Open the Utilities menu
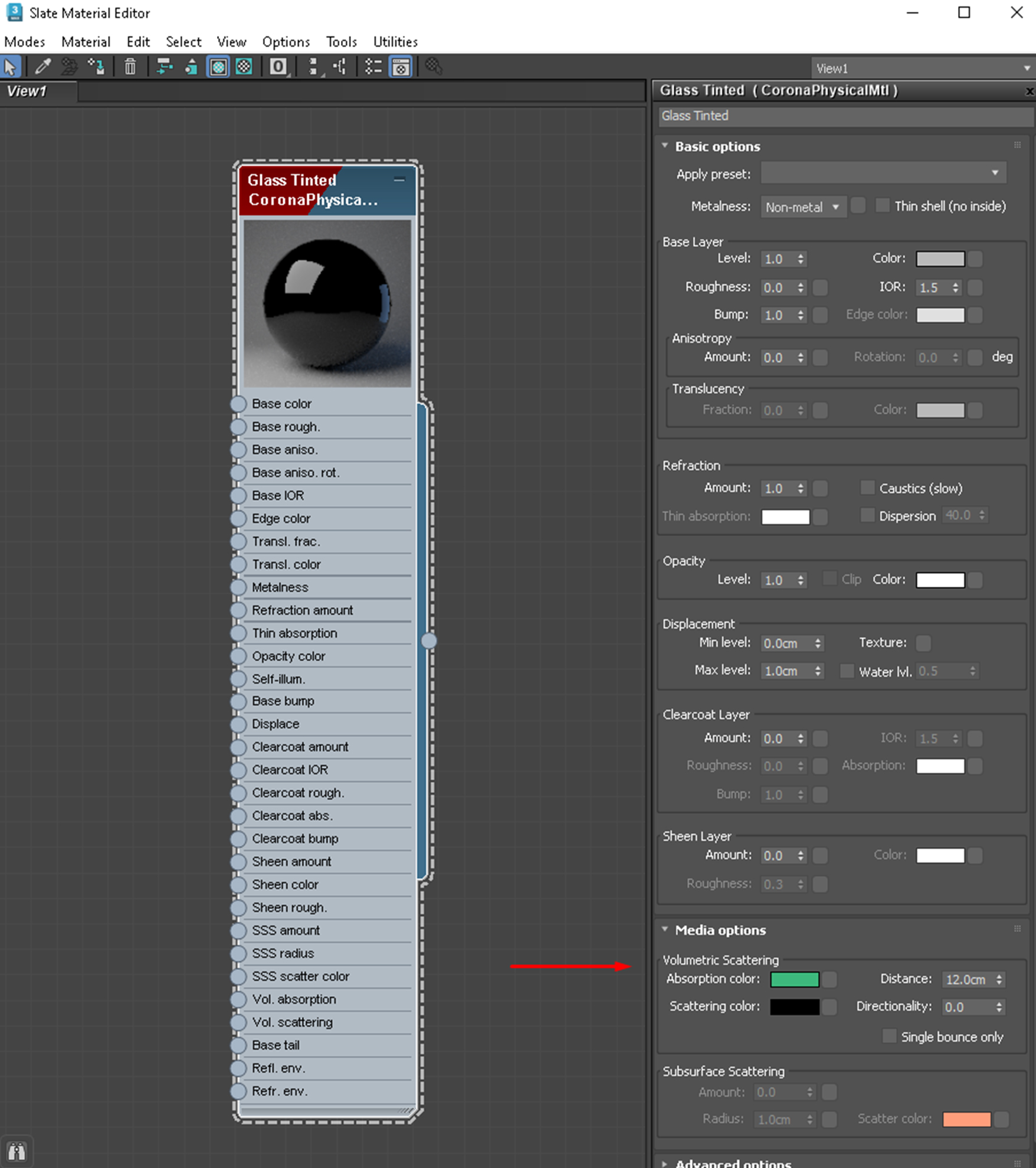This screenshot has height=1168, width=1036. (395, 42)
